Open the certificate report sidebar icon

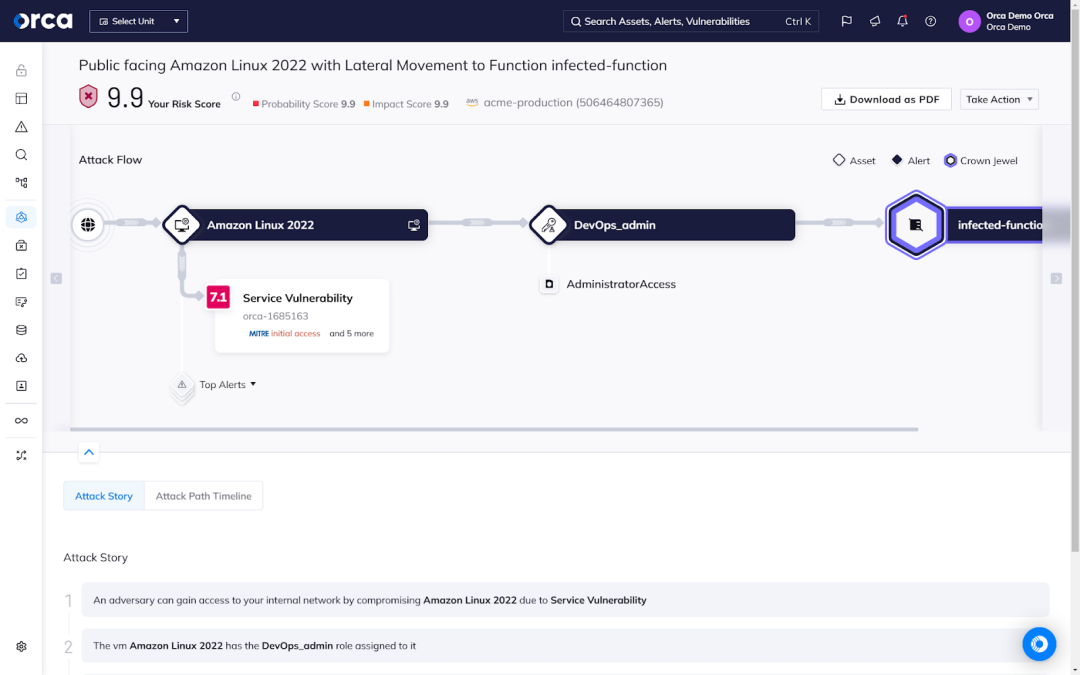[21, 302]
